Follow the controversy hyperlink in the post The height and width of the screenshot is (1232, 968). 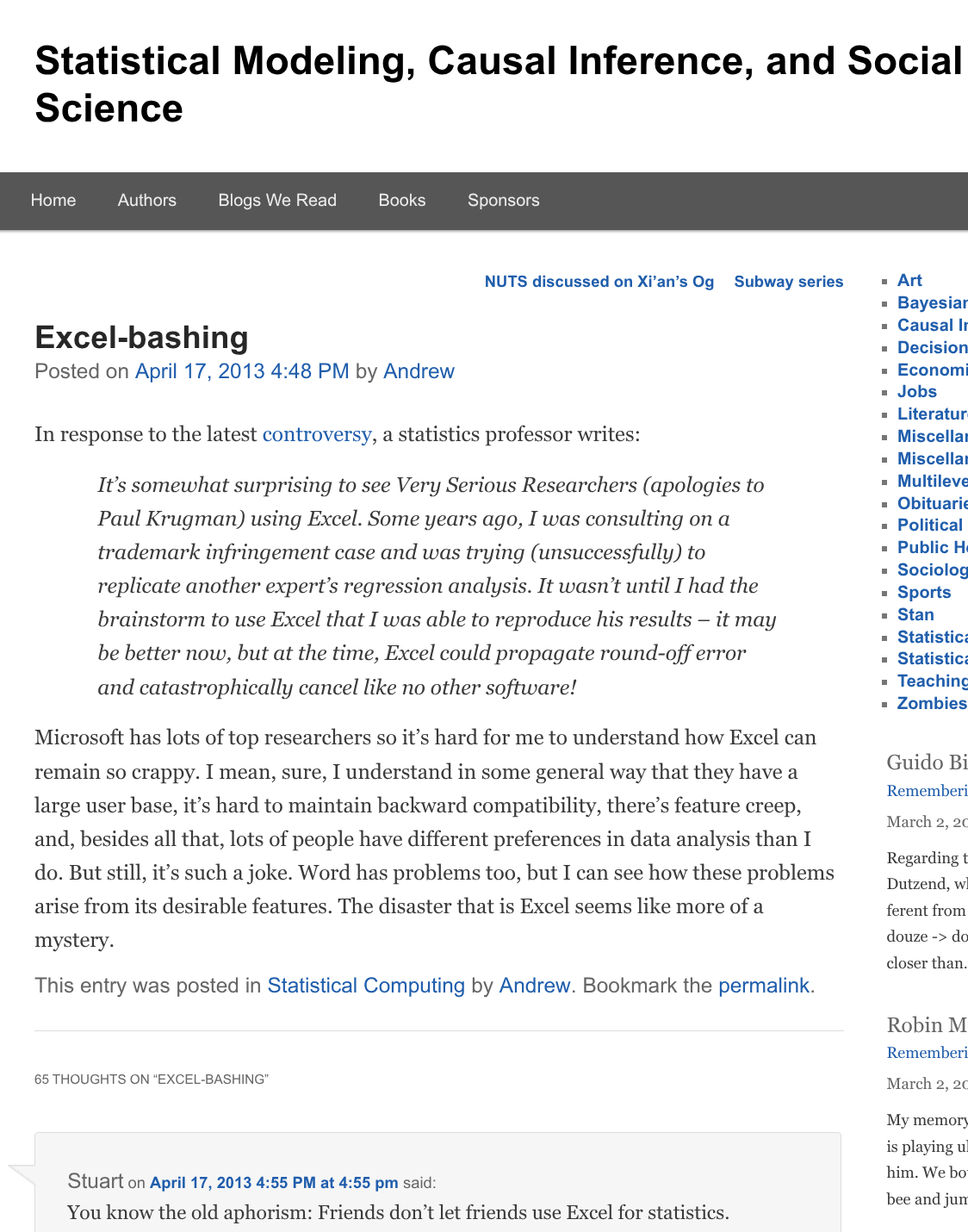tap(316, 434)
